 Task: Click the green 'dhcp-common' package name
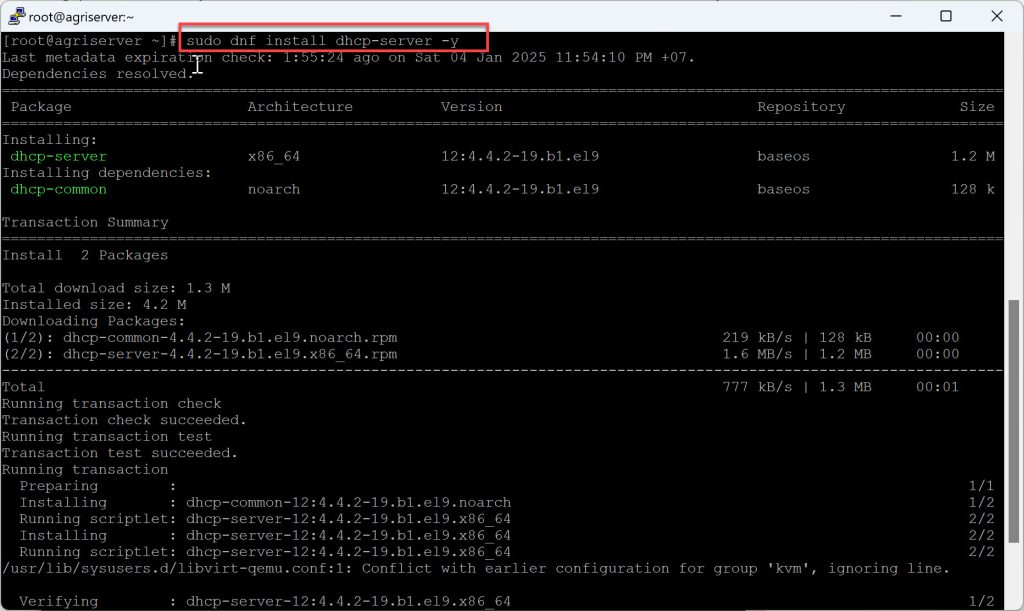pos(58,189)
